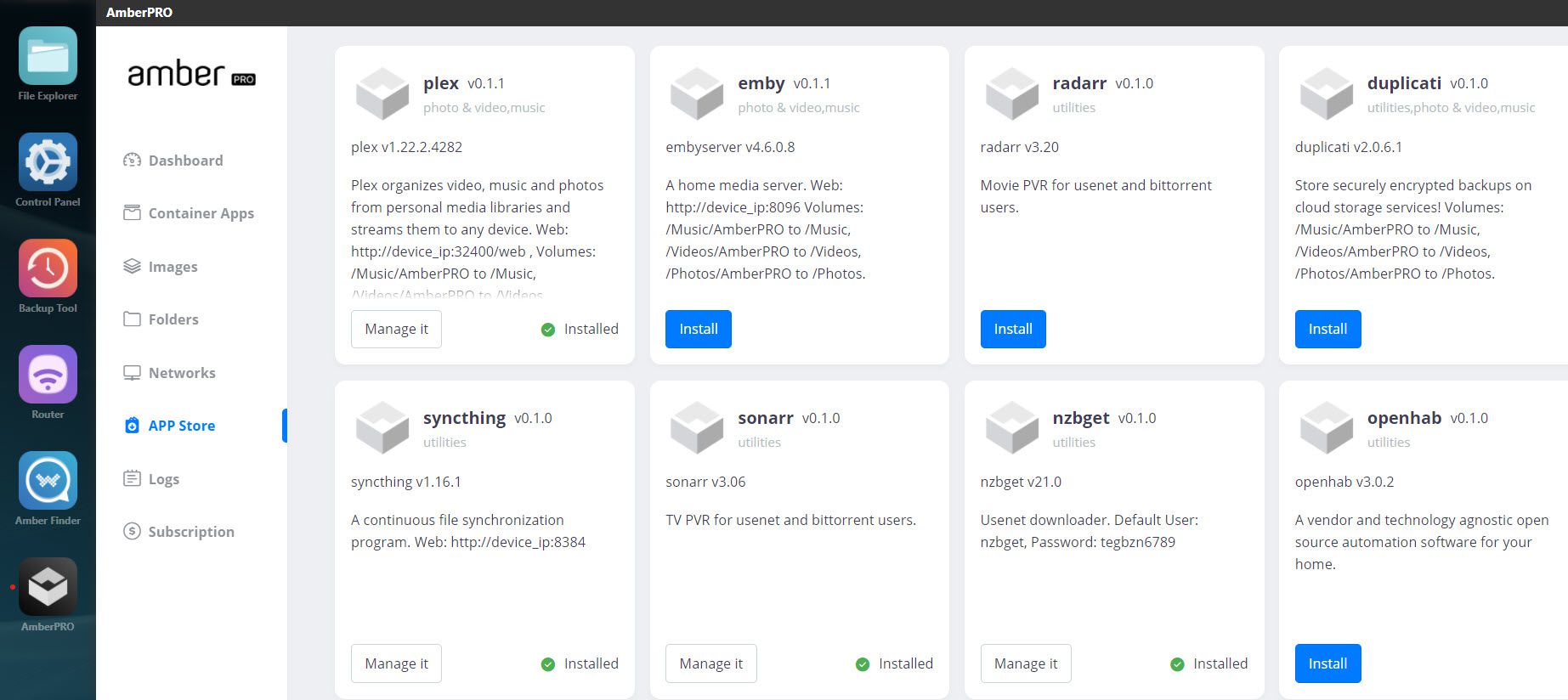Open the Subscription page
1568x700 pixels.
point(191,532)
